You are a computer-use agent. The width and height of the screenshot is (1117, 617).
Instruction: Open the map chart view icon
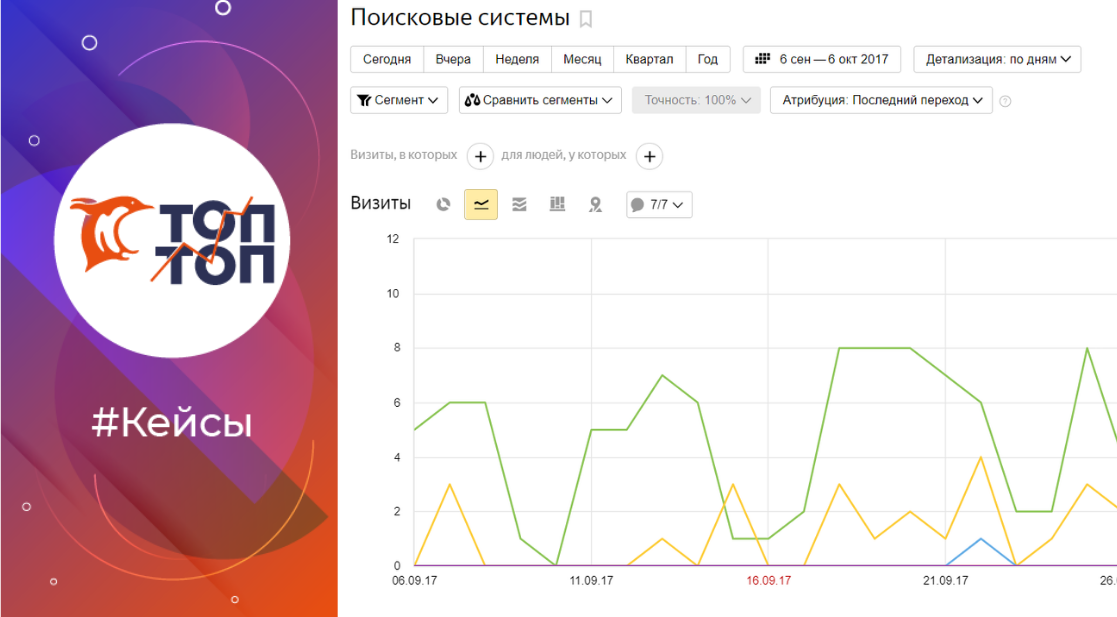click(x=596, y=204)
